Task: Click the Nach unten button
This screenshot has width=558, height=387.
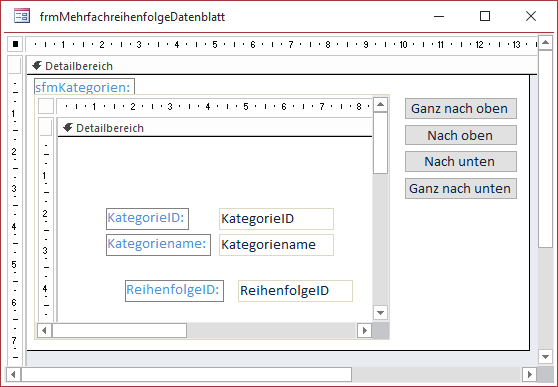Action: tap(461, 162)
